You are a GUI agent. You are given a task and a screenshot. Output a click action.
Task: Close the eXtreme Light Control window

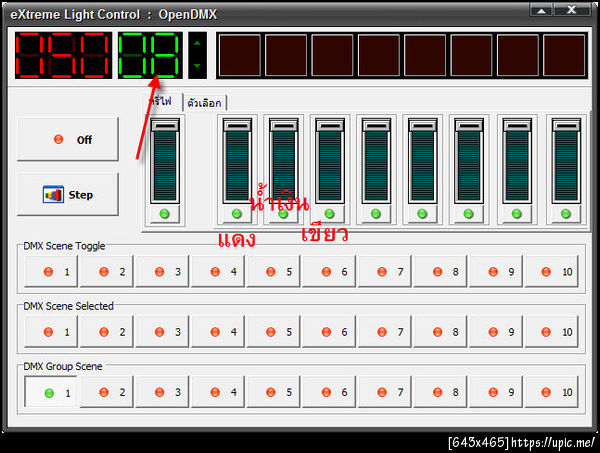(572, 10)
